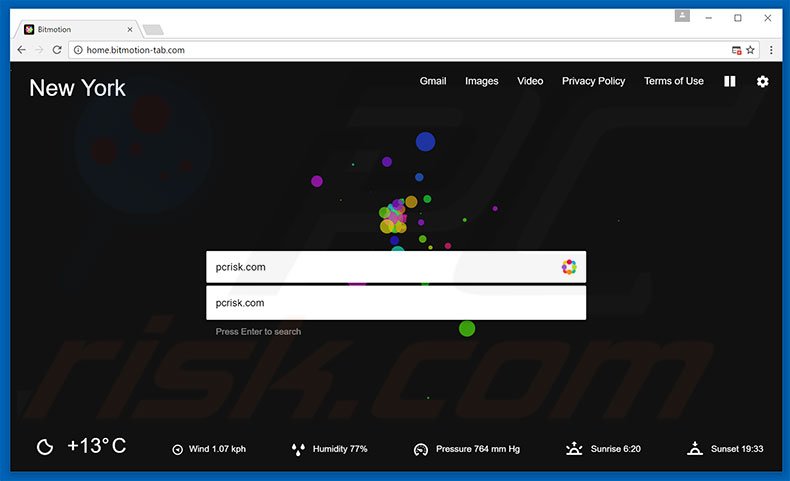Click the wind direction icon
The width and height of the screenshot is (790, 481).
point(177,449)
